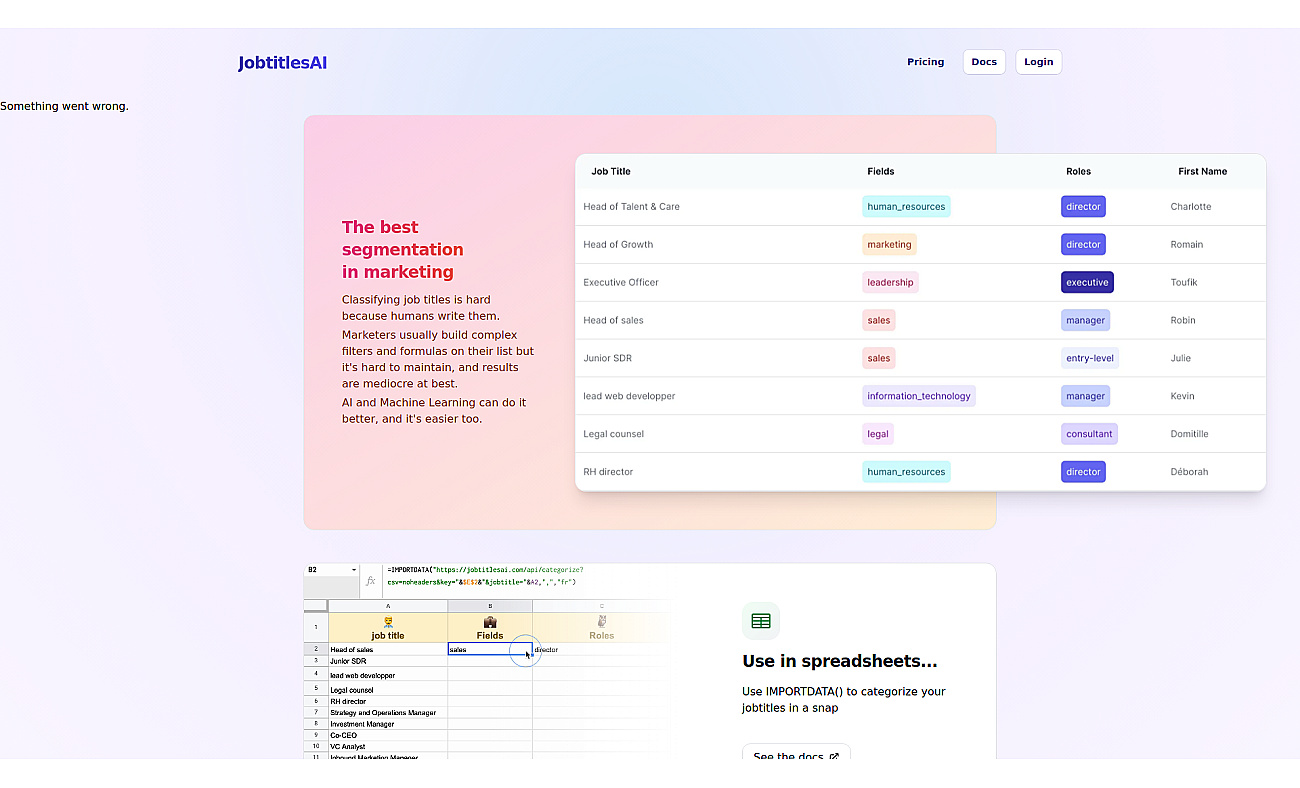Click the marketing field tag

coord(889,245)
